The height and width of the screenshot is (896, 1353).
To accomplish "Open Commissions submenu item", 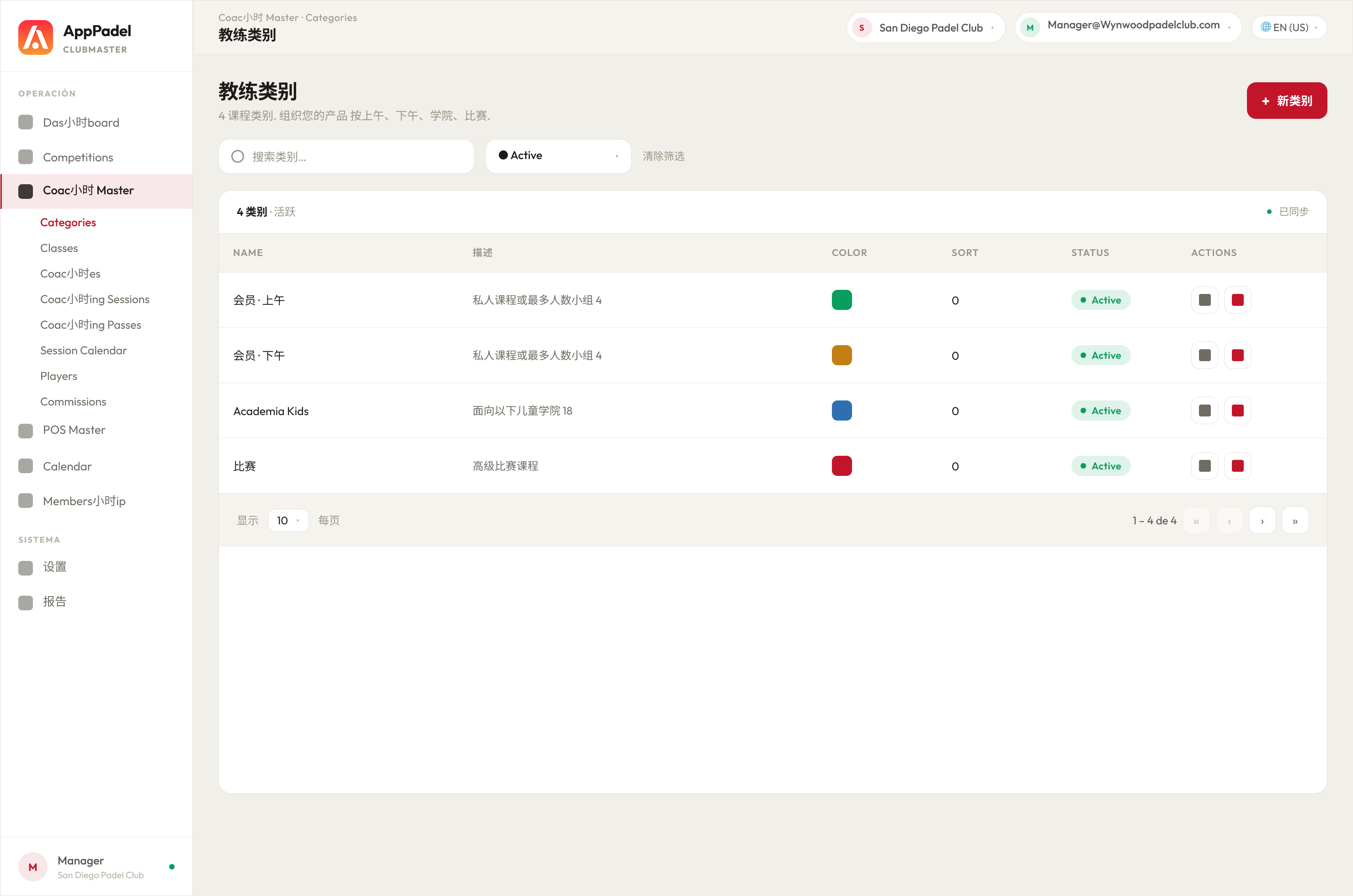I will 73,402.
